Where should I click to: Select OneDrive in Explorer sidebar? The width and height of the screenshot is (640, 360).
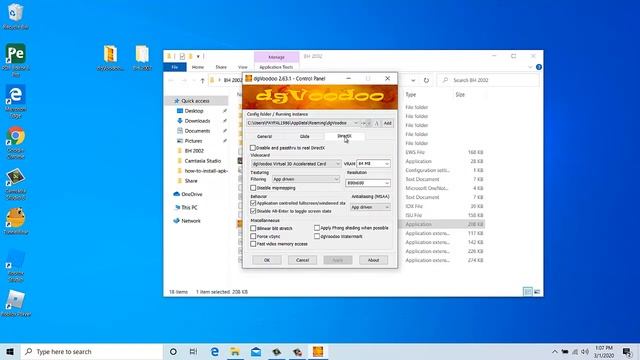(x=191, y=194)
